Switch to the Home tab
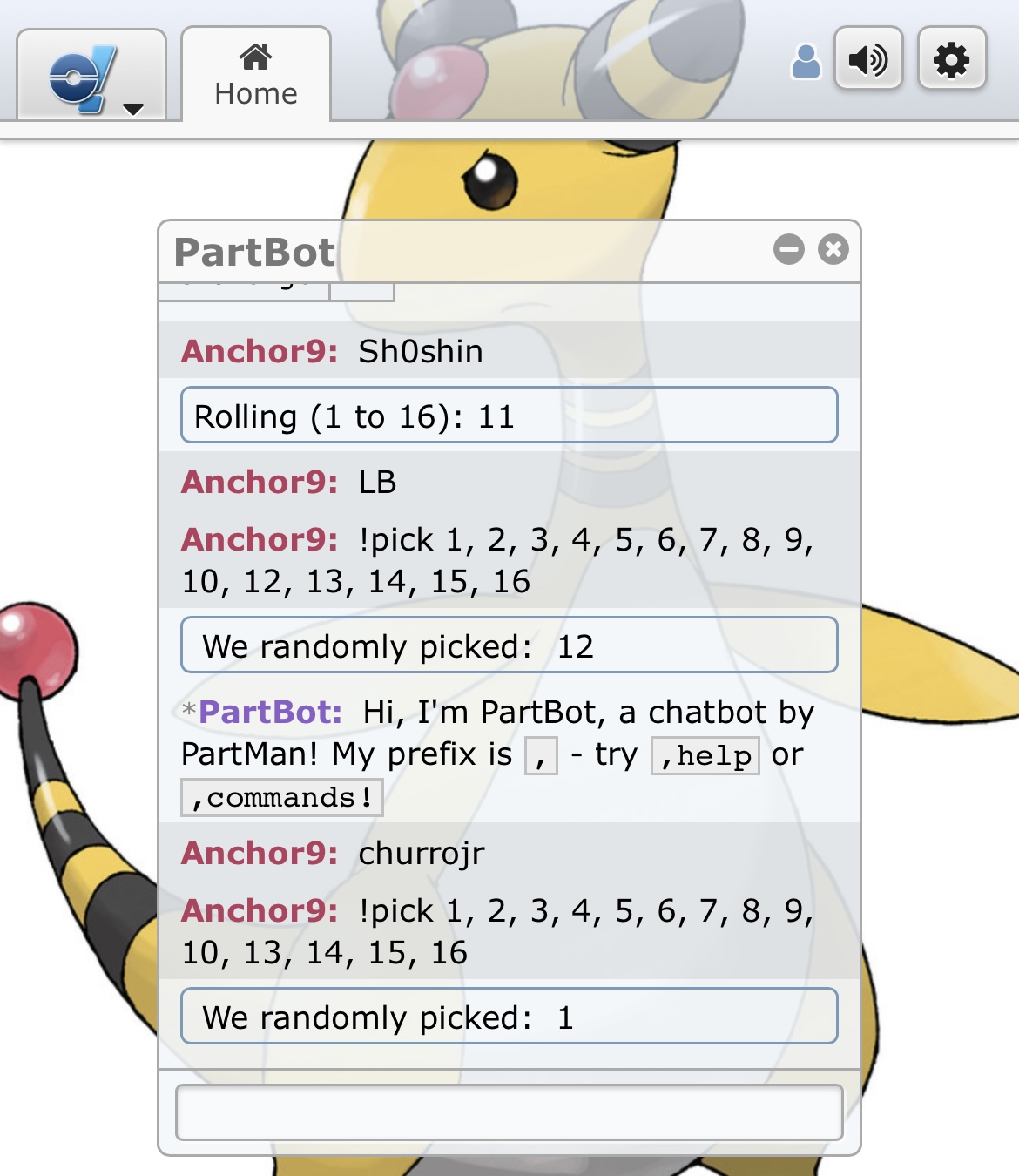Screen dimensions: 1019x1176 coord(256,76)
